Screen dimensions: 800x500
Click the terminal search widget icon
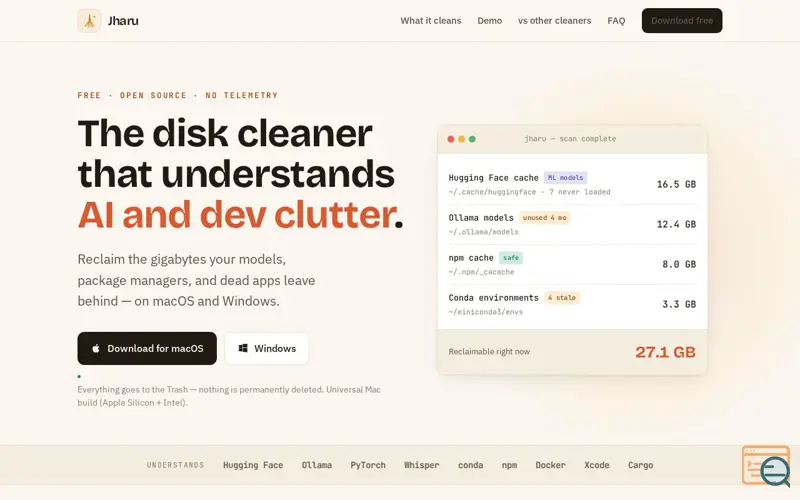pos(766,465)
